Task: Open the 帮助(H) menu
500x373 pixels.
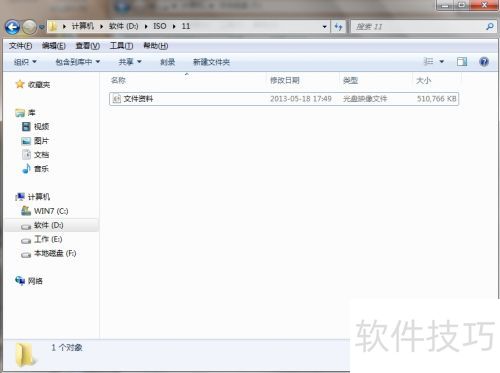Action: (155, 46)
